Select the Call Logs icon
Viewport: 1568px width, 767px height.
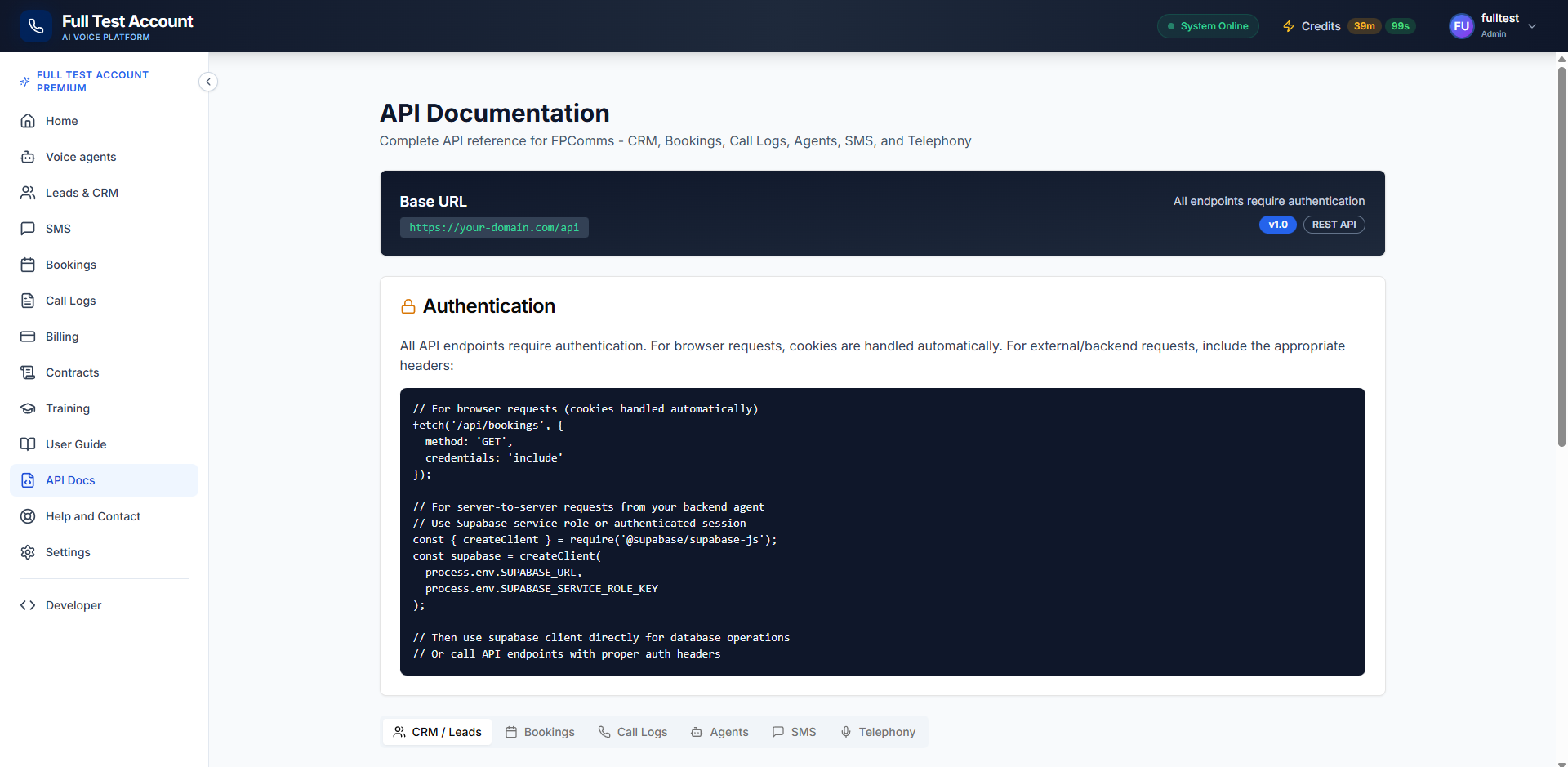(29, 301)
